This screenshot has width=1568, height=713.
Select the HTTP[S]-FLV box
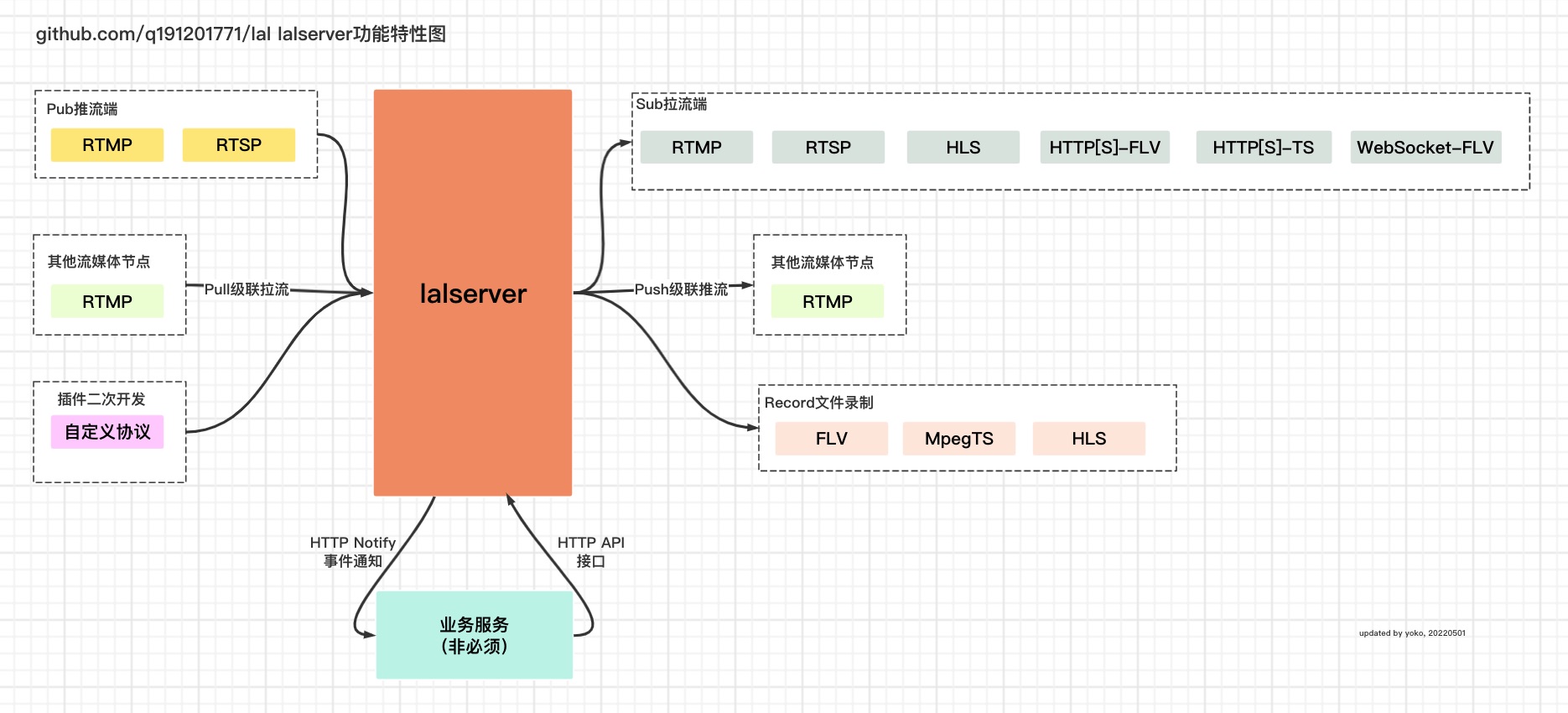pyautogui.click(x=1105, y=148)
